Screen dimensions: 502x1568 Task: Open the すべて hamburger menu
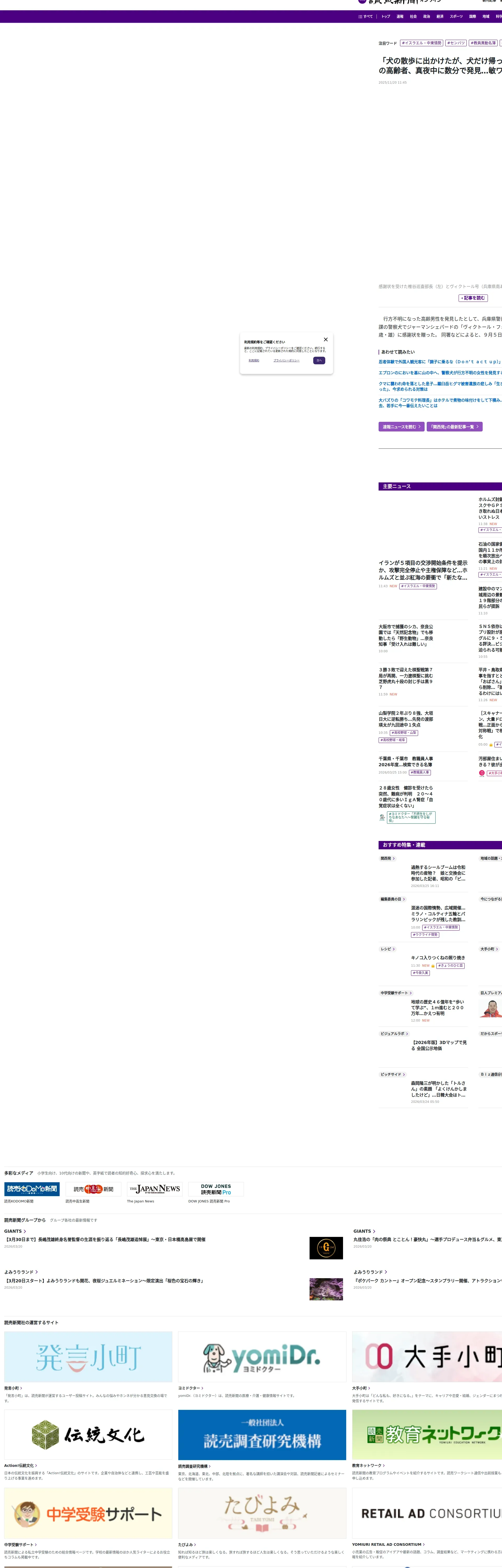point(366,16)
